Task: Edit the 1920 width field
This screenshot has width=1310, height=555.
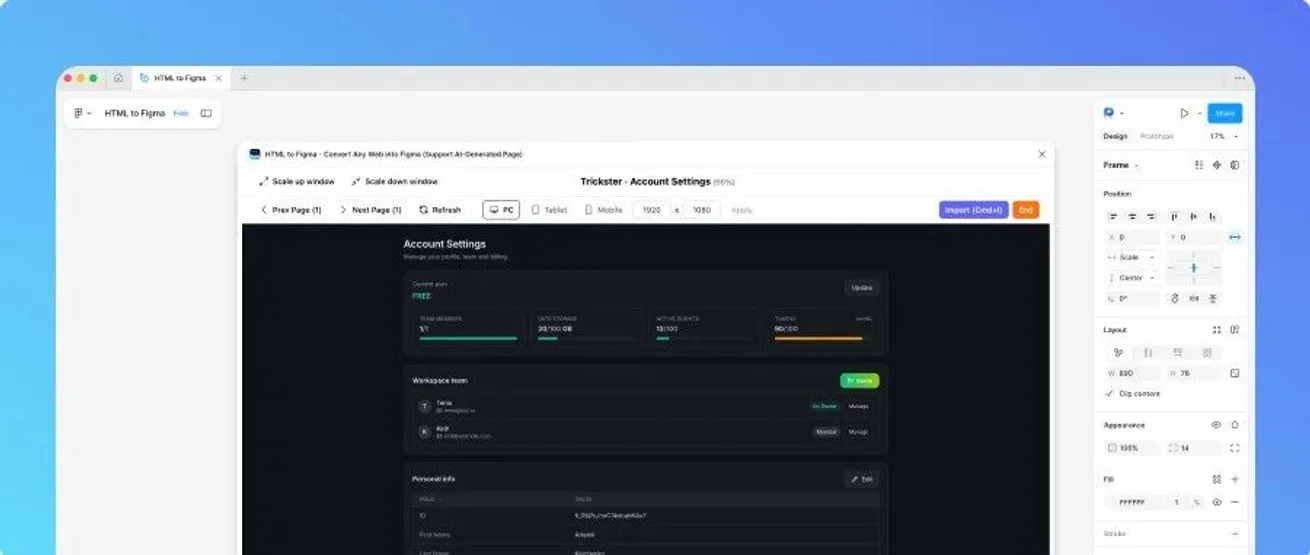Action: tap(651, 210)
